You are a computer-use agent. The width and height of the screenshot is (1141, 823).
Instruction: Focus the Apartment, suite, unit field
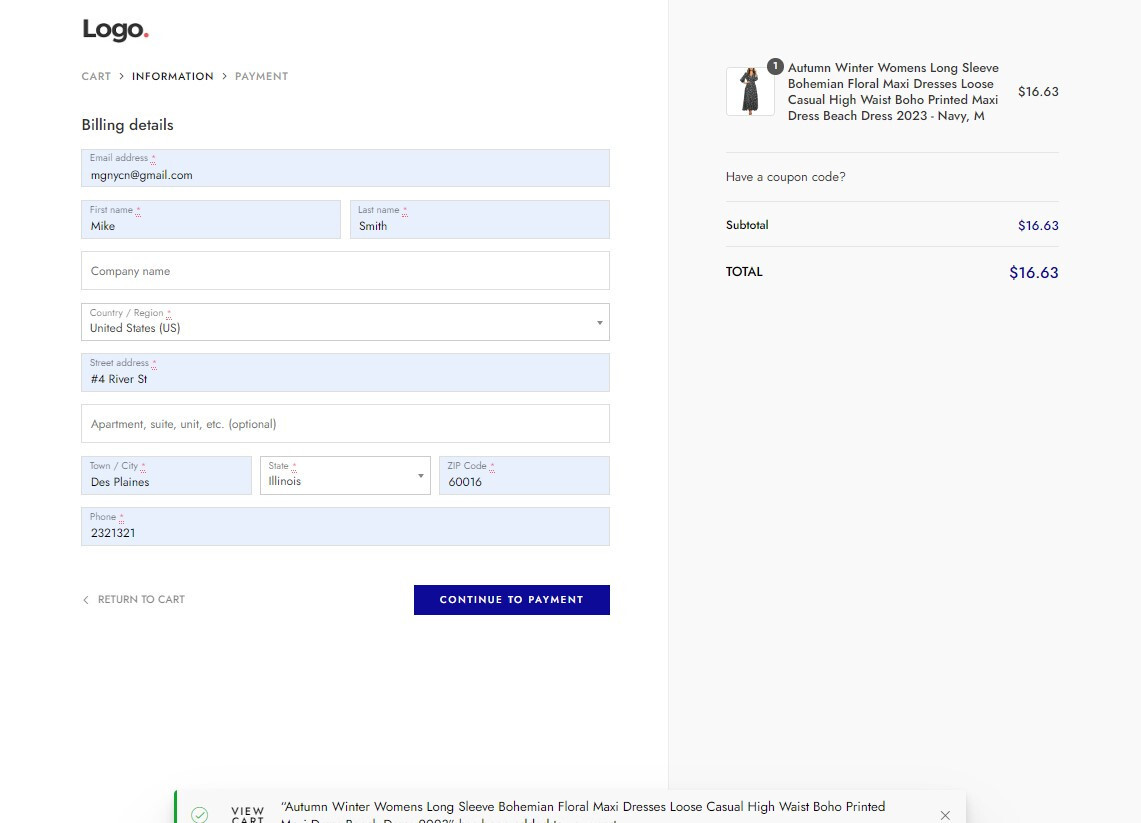pos(345,424)
